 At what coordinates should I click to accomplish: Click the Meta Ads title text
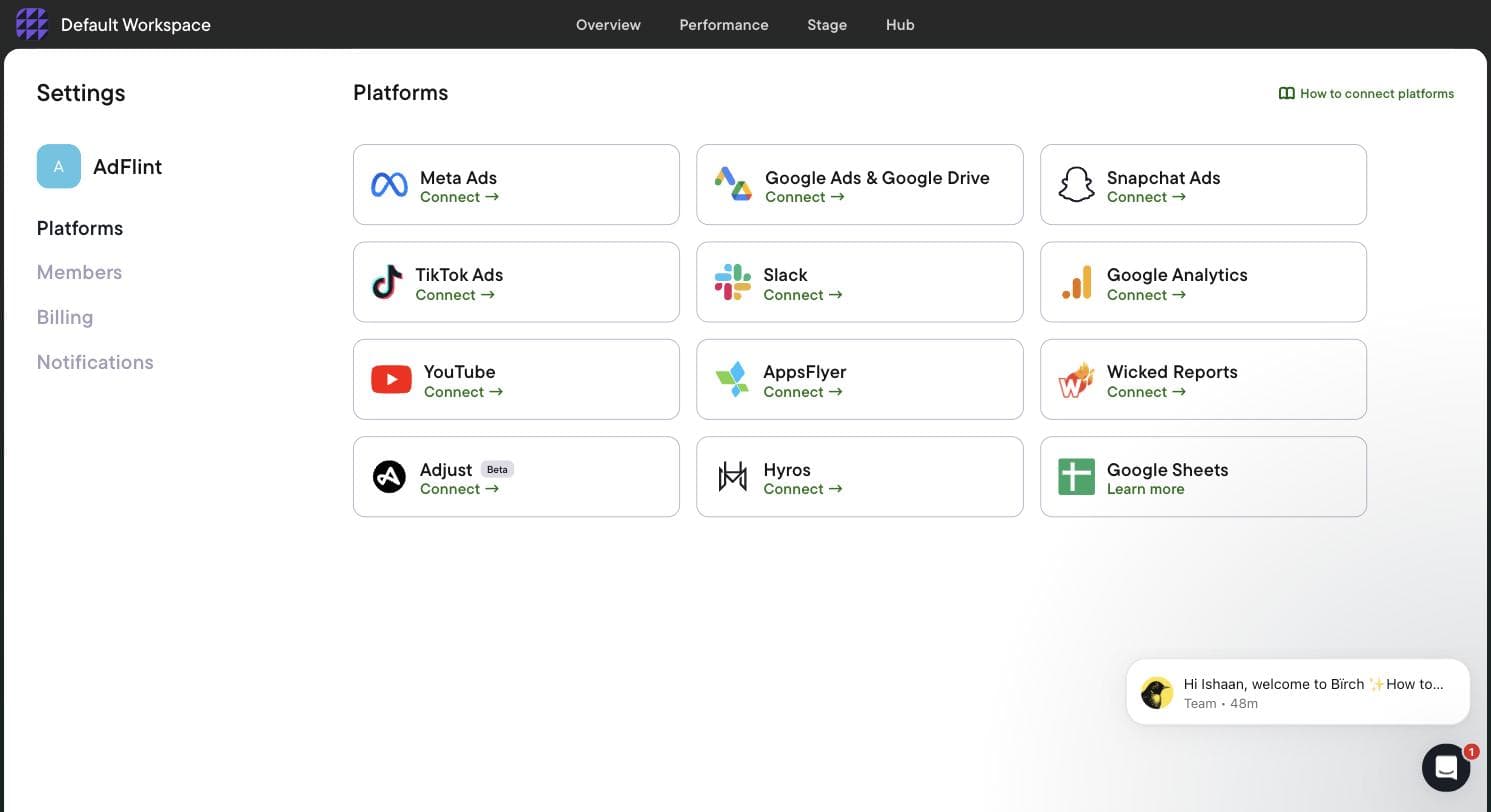[x=458, y=177]
